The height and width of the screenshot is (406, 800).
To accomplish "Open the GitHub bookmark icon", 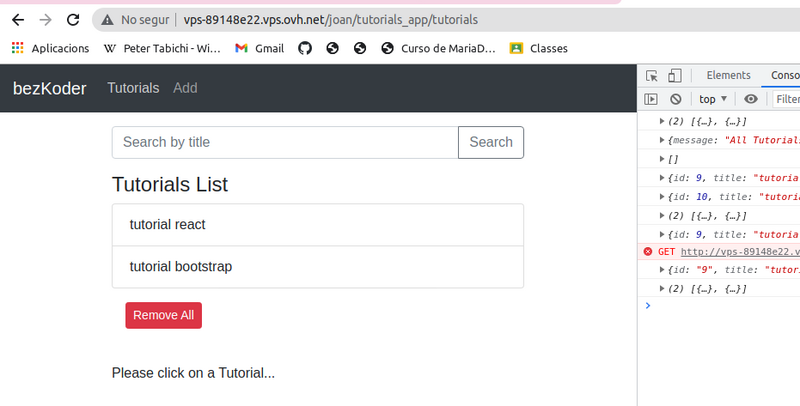I will [x=305, y=47].
